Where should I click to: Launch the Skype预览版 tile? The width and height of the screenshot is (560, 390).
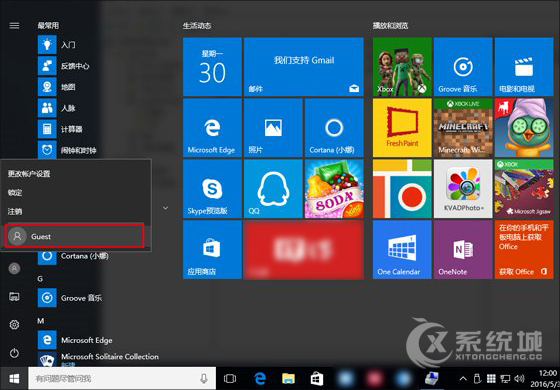click(x=212, y=189)
